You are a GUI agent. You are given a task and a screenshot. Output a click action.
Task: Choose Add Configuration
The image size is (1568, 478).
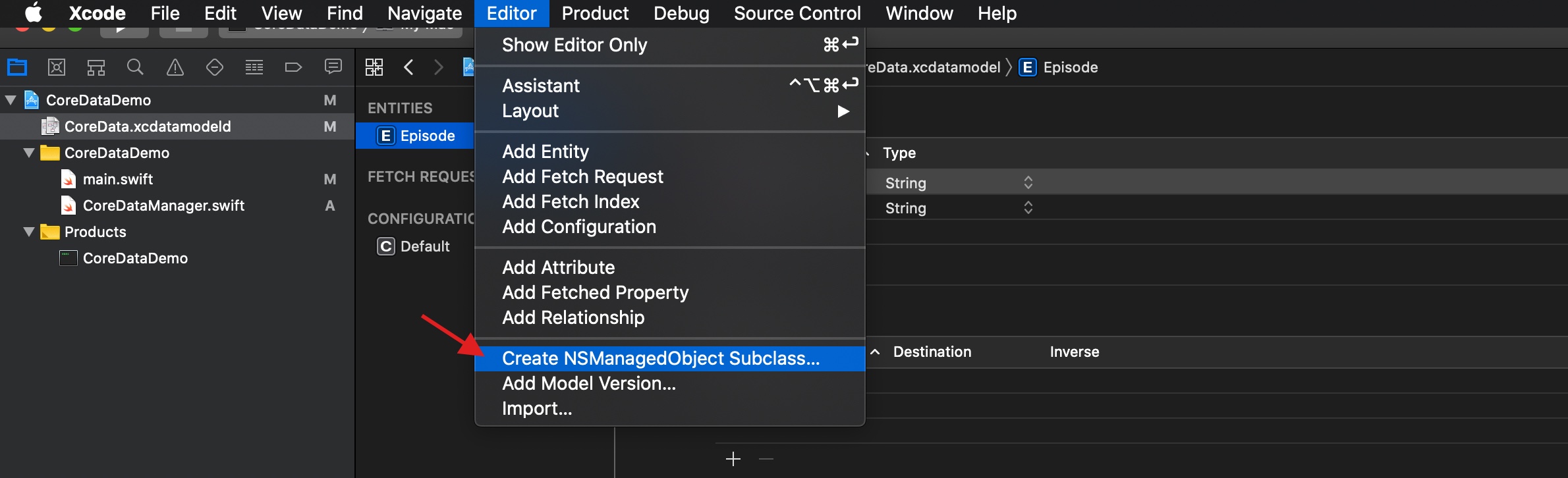pos(669,226)
